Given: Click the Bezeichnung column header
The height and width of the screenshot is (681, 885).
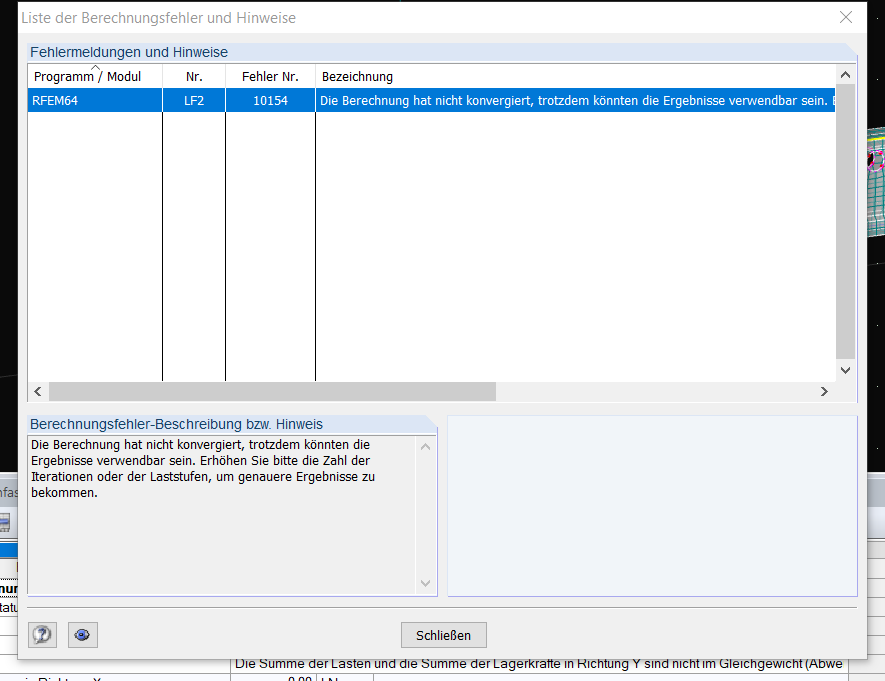Looking at the screenshot, I should pyautogui.click(x=576, y=76).
